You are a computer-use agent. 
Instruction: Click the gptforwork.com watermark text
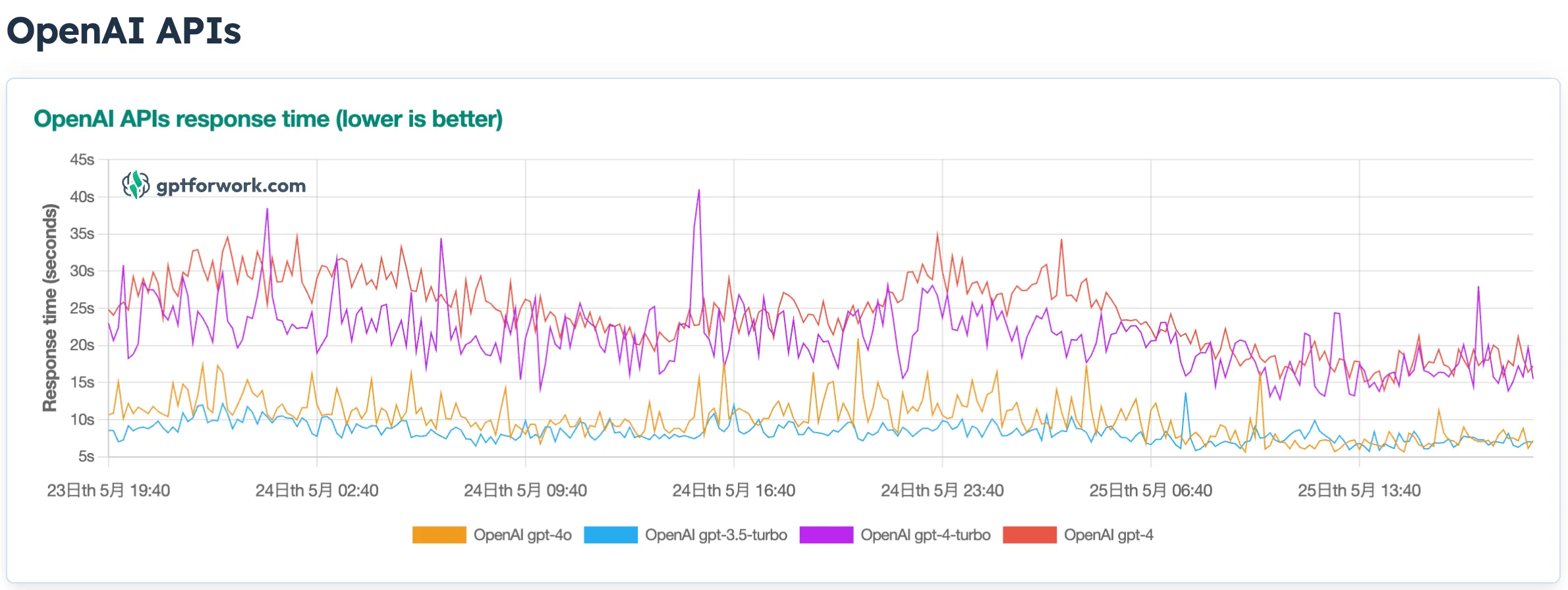231,186
